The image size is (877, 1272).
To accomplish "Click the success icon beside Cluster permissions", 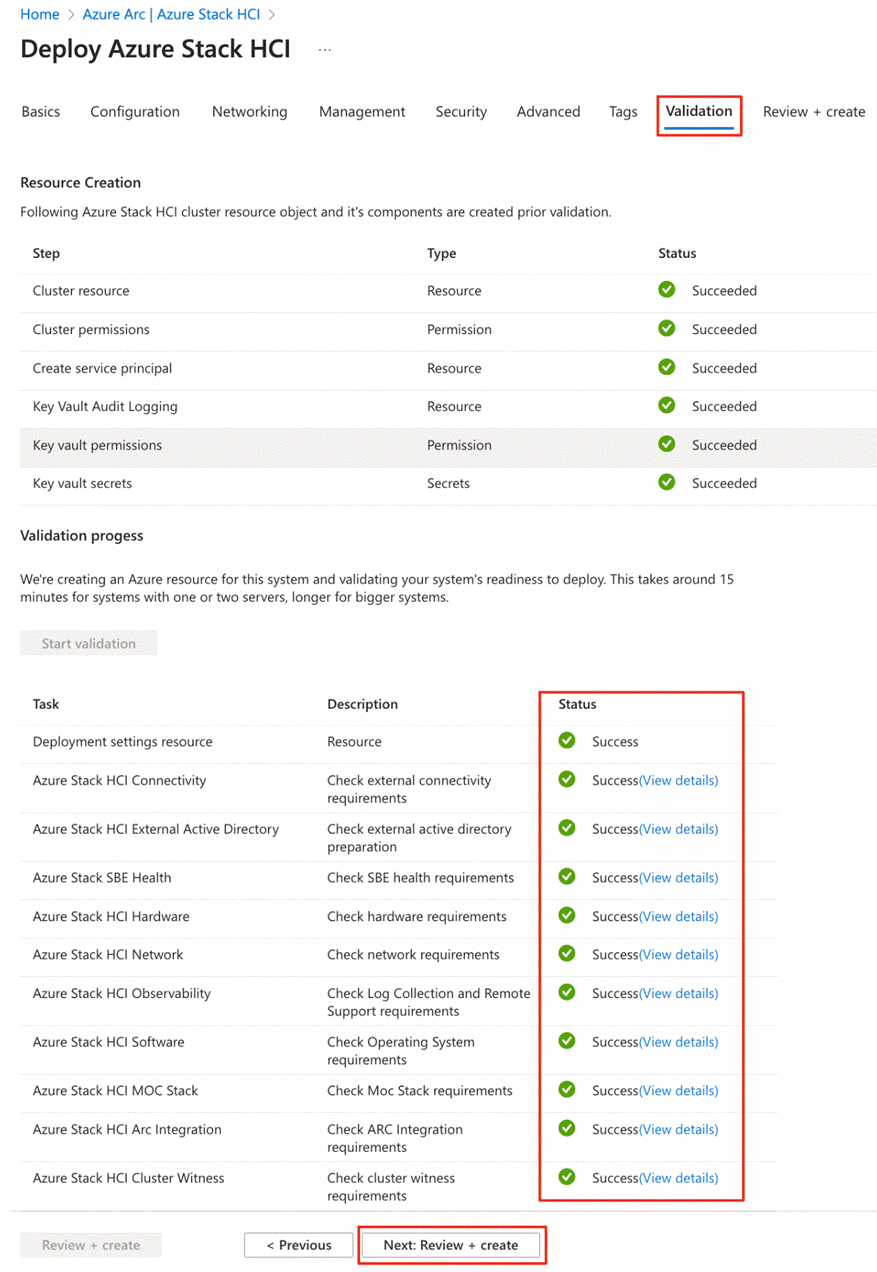I will pos(667,328).
